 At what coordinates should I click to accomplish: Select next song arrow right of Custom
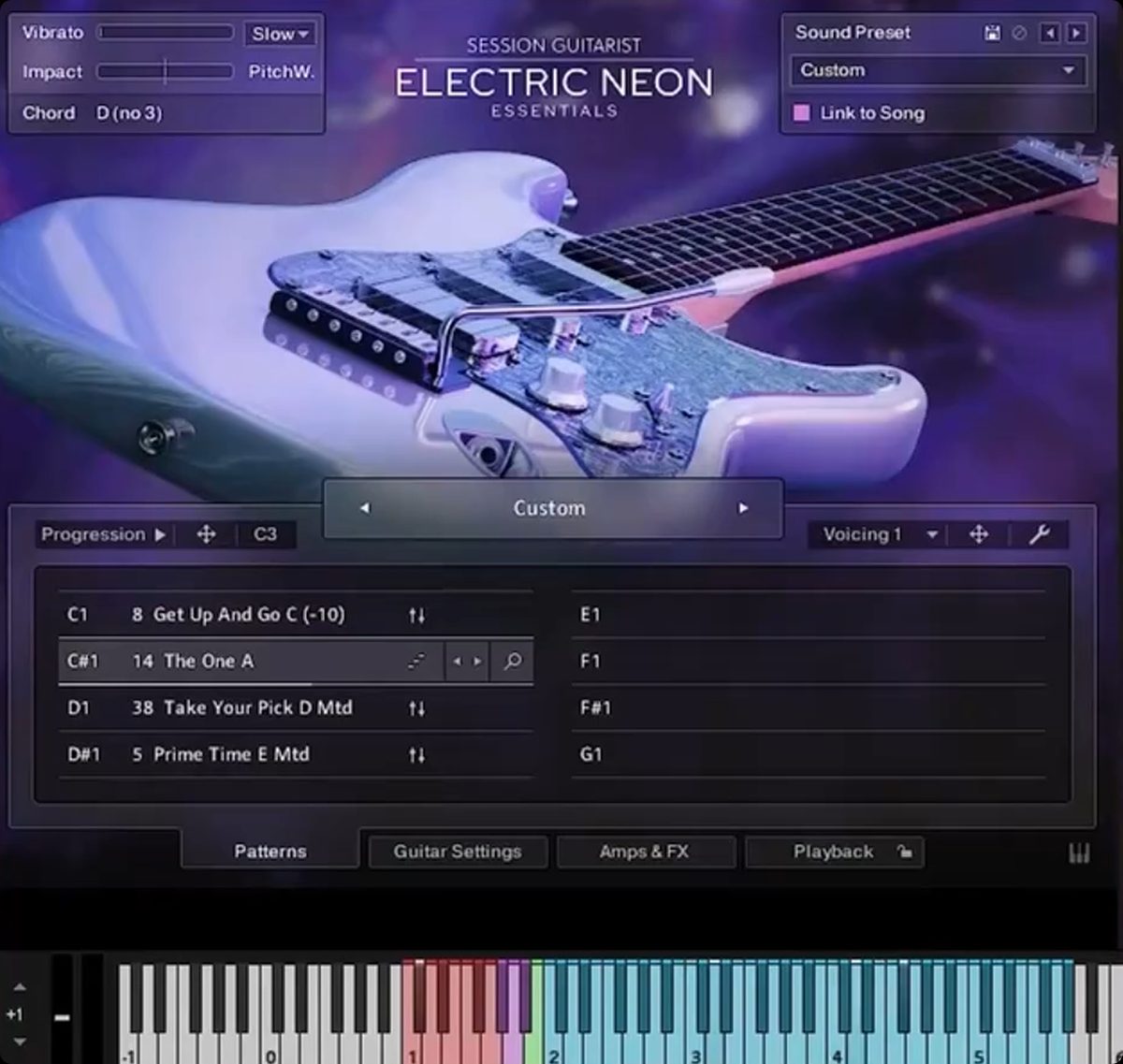coord(743,508)
